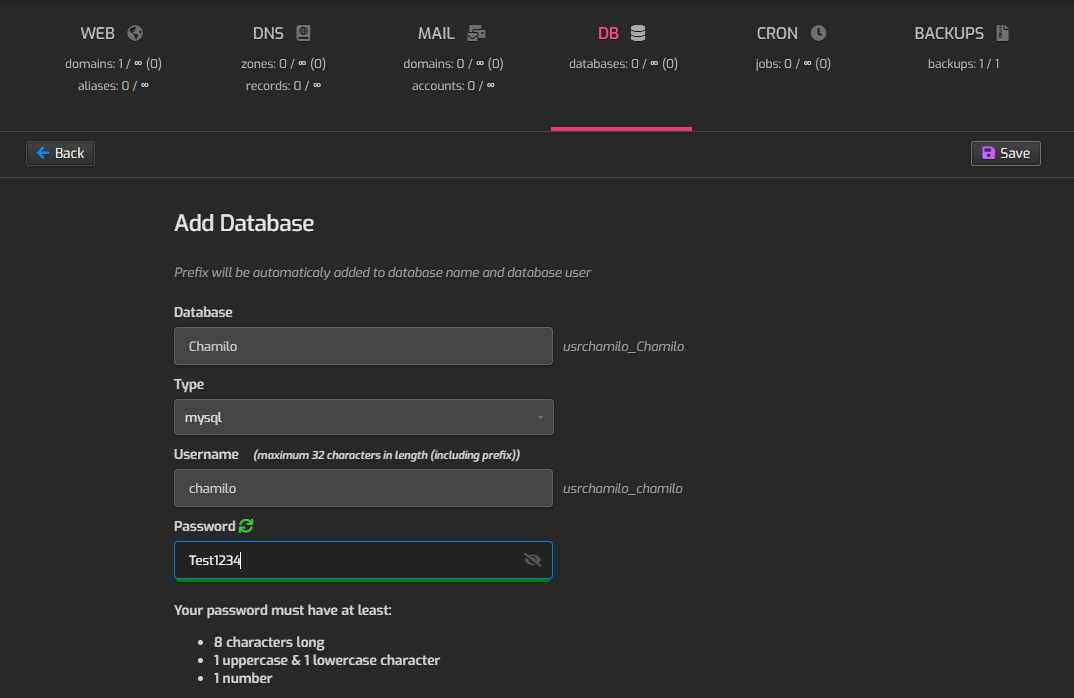The height and width of the screenshot is (698, 1074).
Task: Click the back arrow icon
Action: point(42,153)
